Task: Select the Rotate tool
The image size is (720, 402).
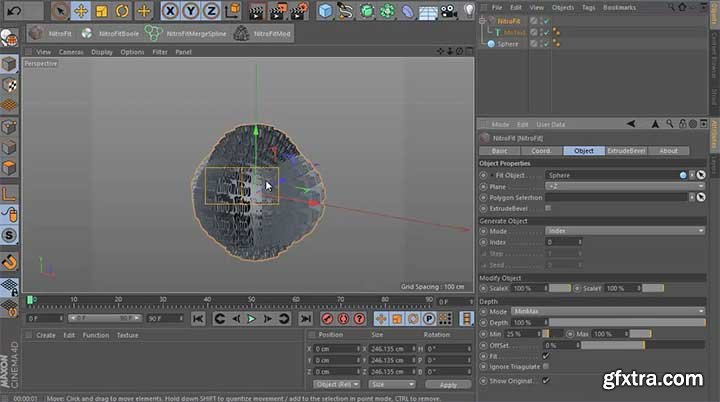Action: tap(122, 12)
